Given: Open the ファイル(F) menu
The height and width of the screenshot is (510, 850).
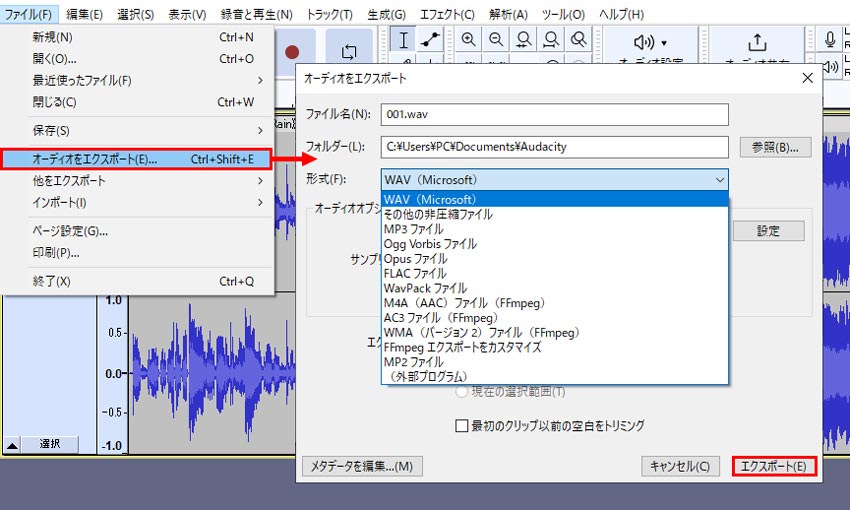Looking at the screenshot, I should pos(28,14).
